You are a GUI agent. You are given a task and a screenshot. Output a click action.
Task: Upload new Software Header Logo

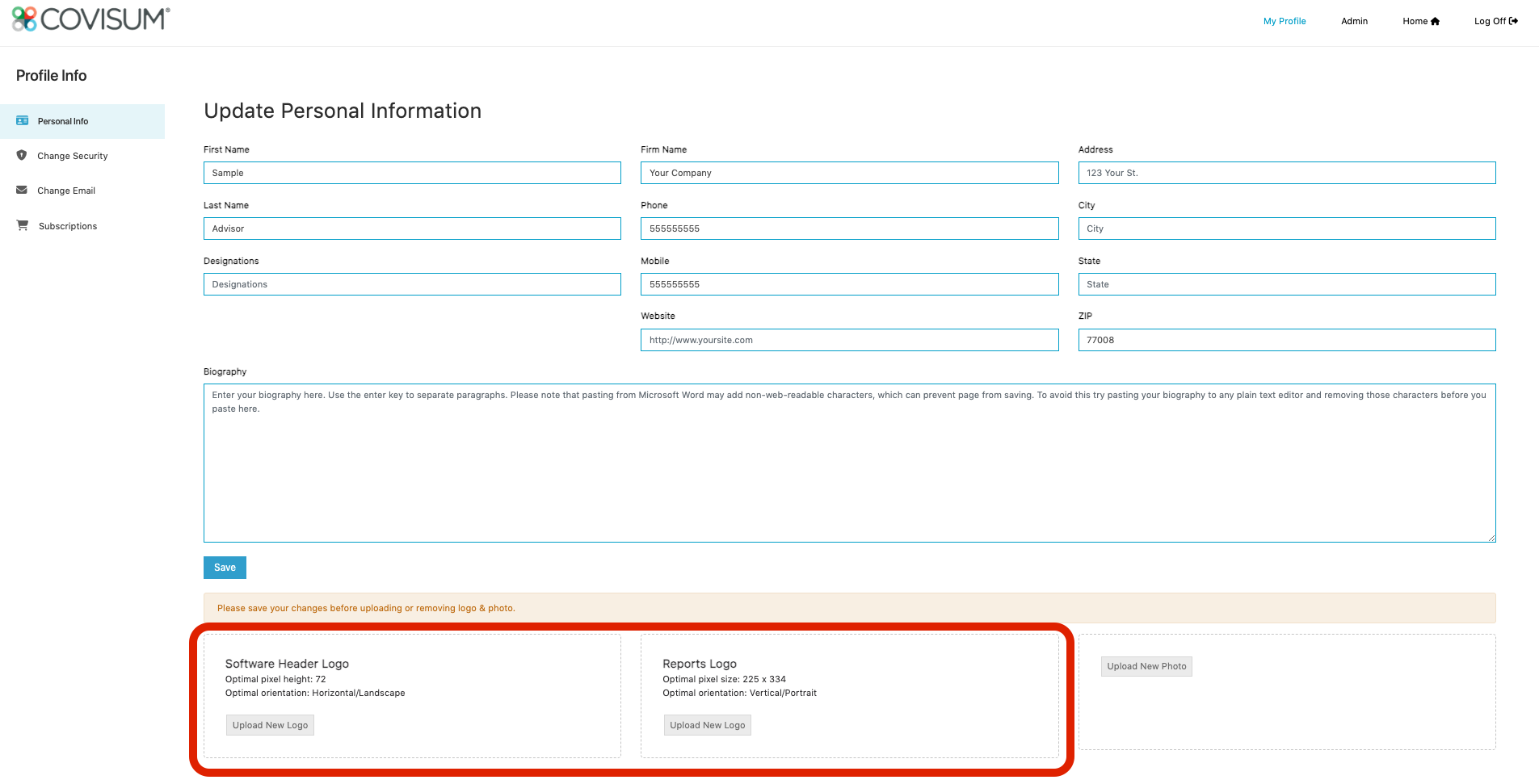point(270,725)
